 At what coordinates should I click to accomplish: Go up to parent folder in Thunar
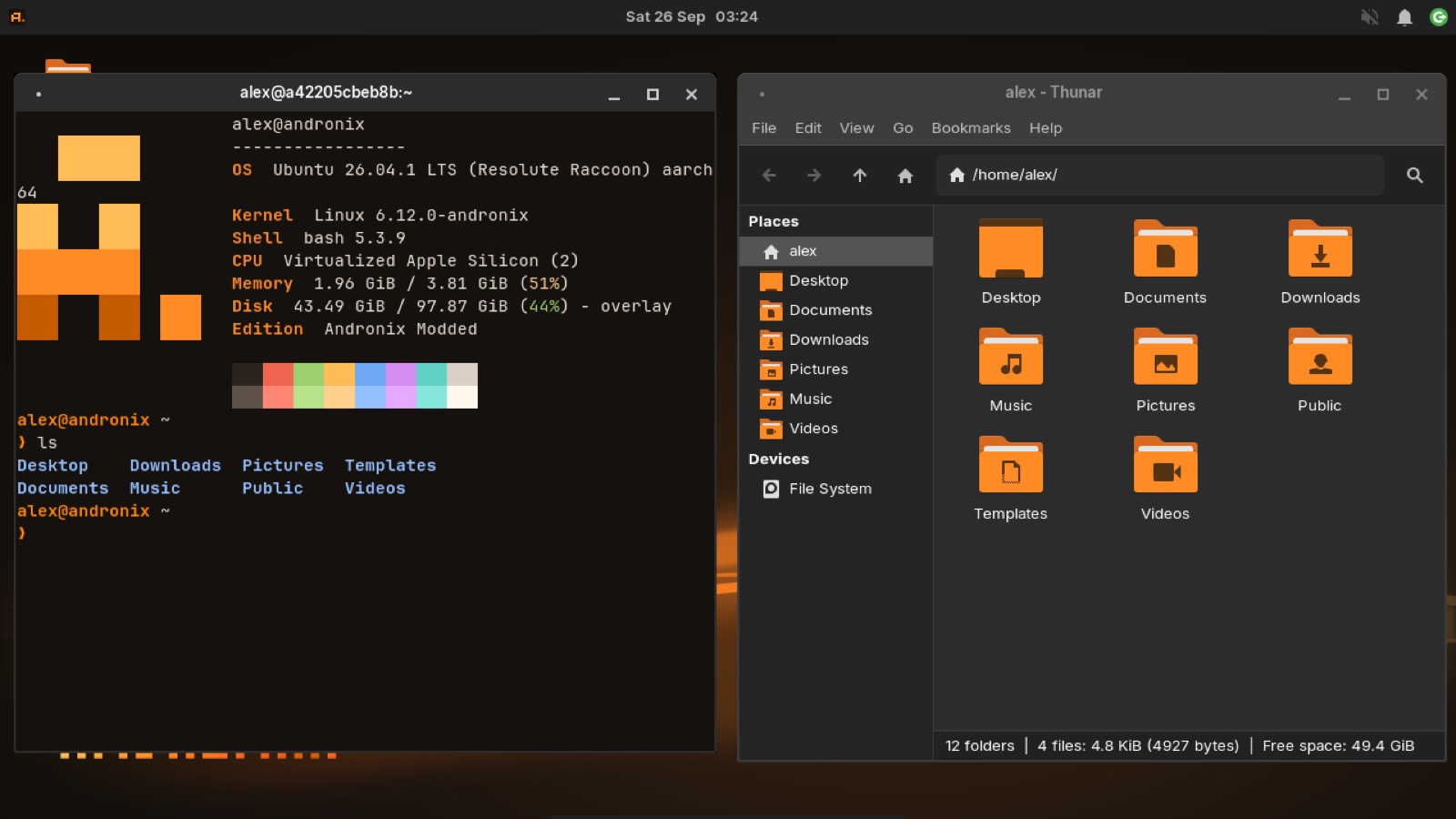coord(859,175)
